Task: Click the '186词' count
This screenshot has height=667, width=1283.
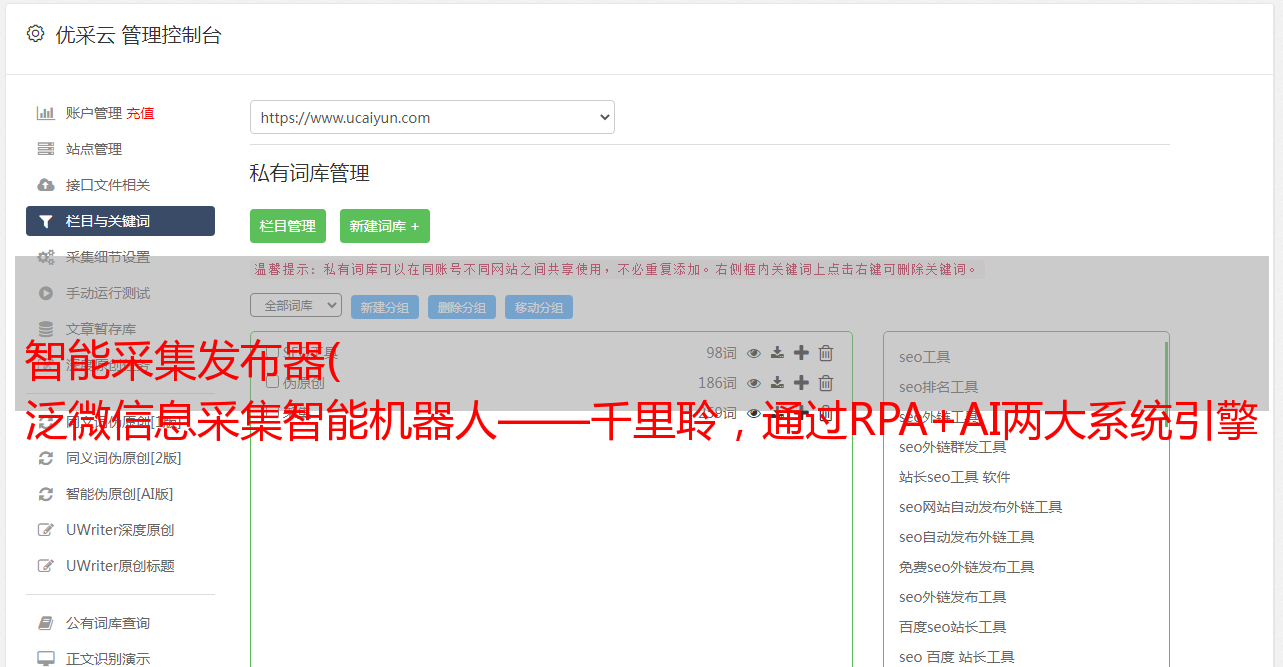Action: coord(717,383)
